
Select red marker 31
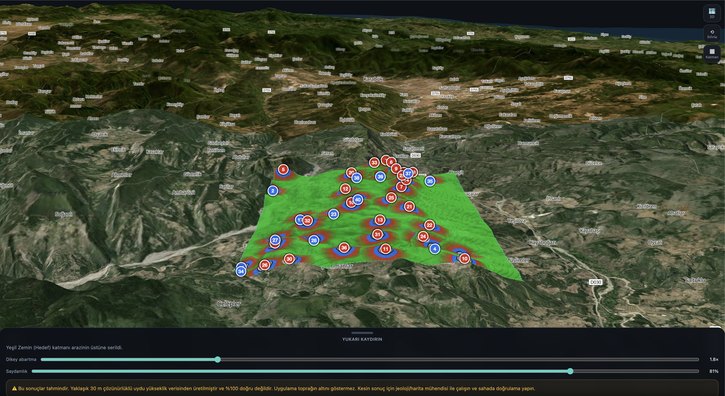coord(378,235)
